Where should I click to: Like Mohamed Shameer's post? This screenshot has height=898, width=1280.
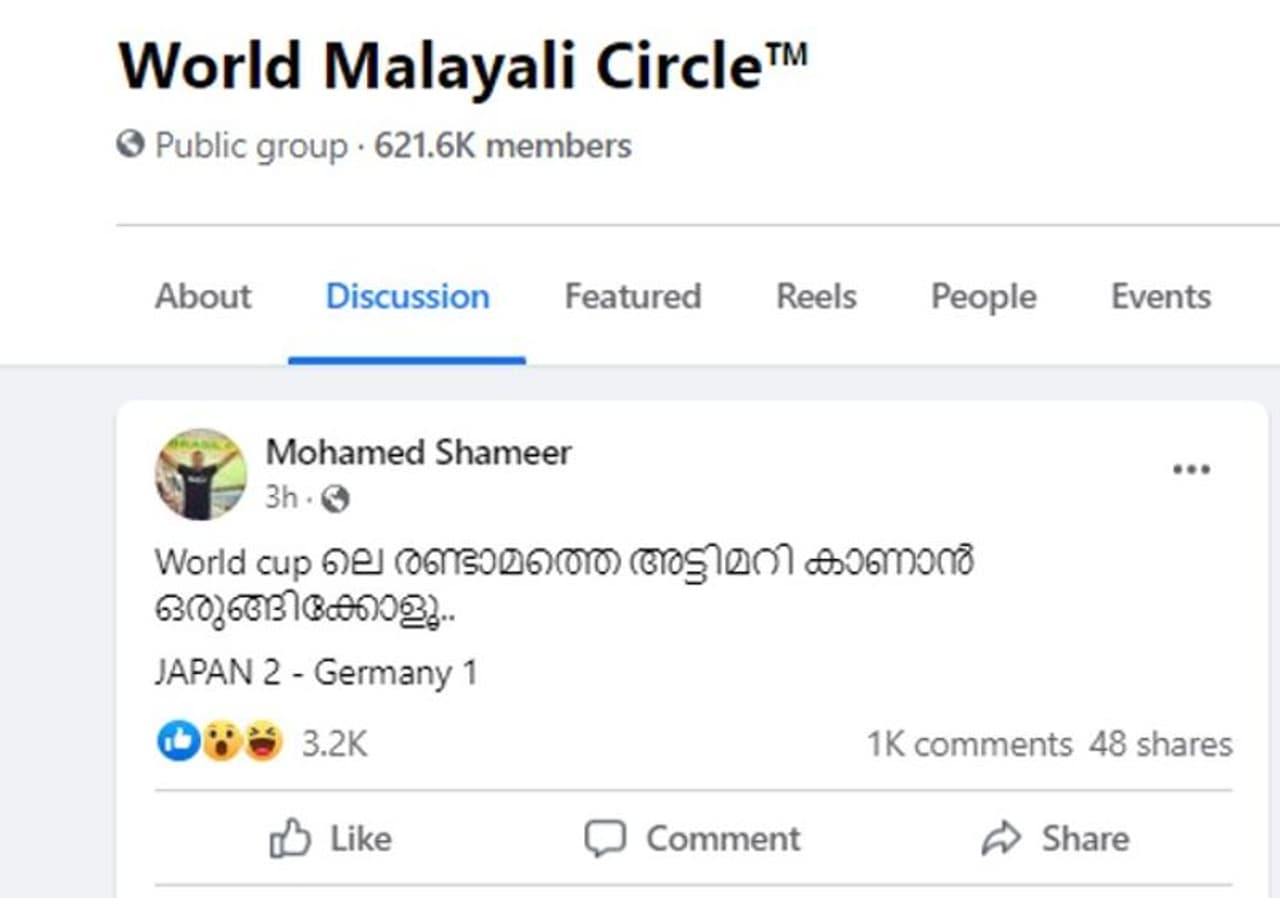[x=331, y=838]
